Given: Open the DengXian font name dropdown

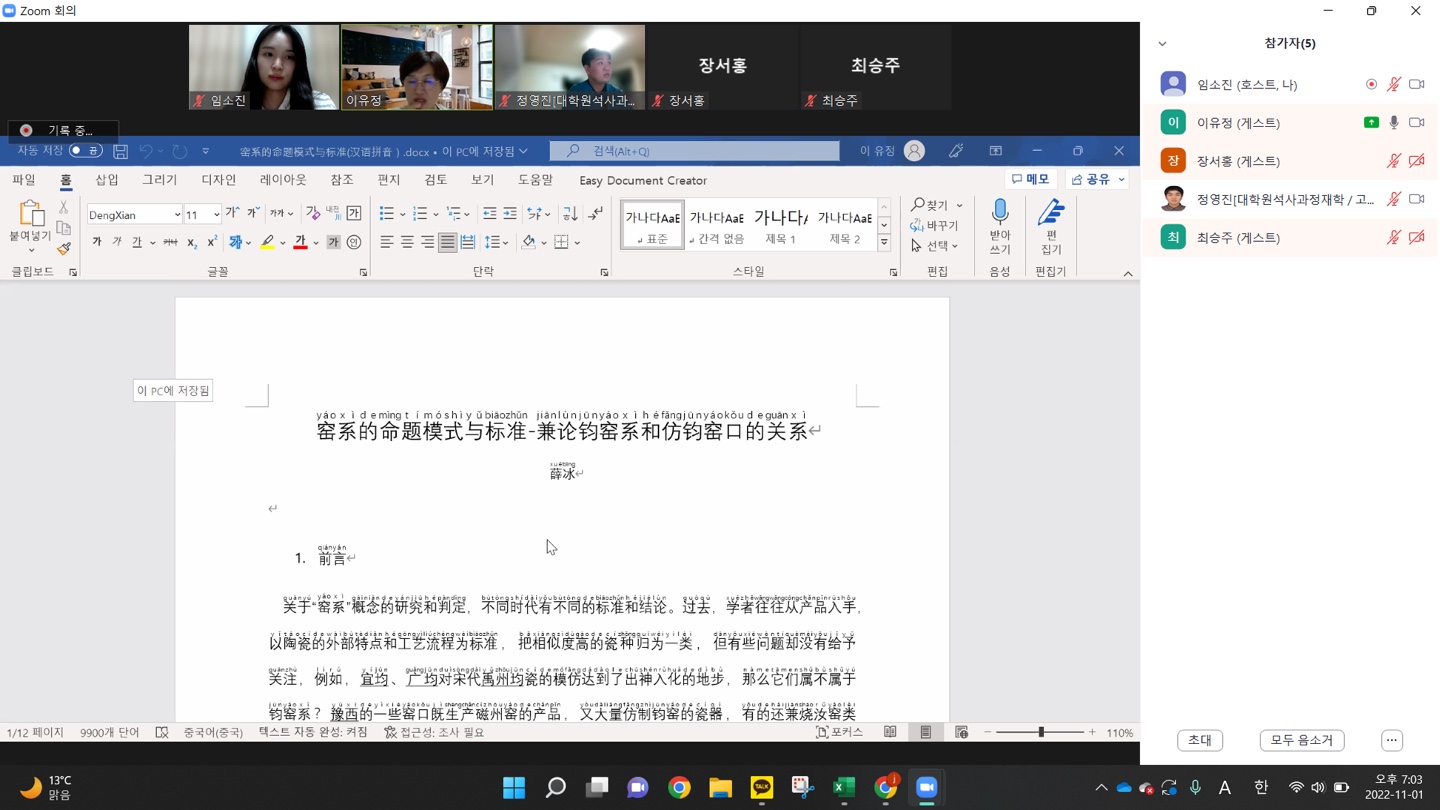Looking at the screenshot, I should [x=177, y=215].
